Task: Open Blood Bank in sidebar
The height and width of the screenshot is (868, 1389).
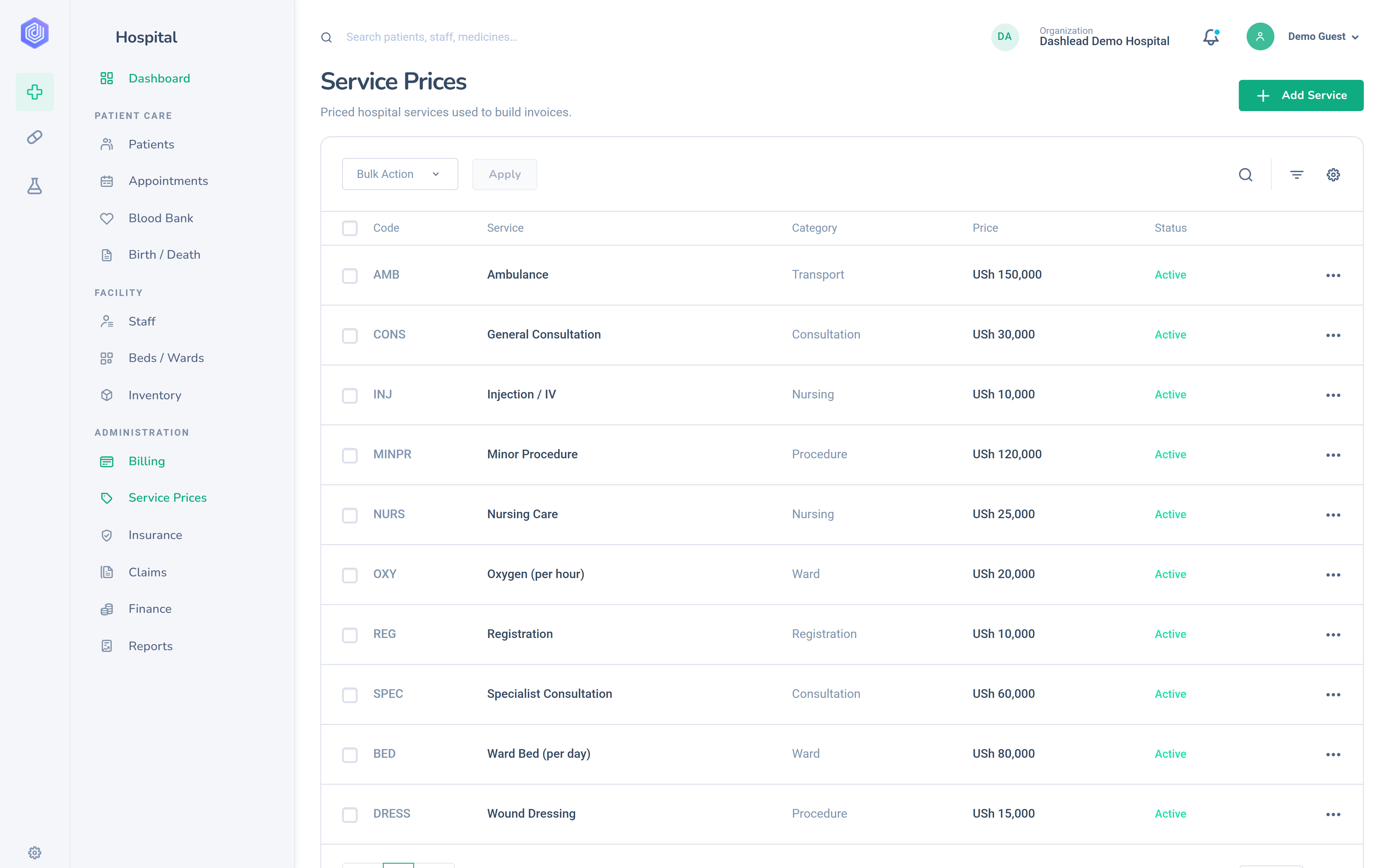Action: (x=161, y=218)
